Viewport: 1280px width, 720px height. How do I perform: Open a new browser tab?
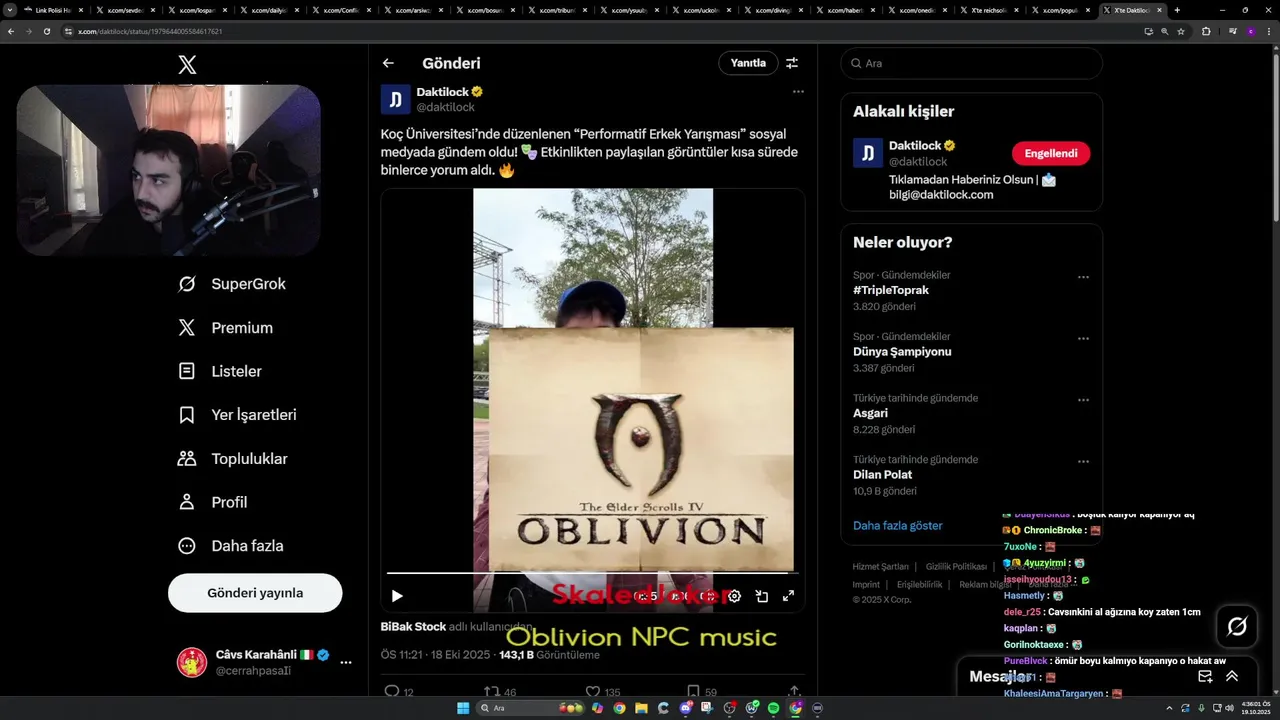coord(1177,10)
